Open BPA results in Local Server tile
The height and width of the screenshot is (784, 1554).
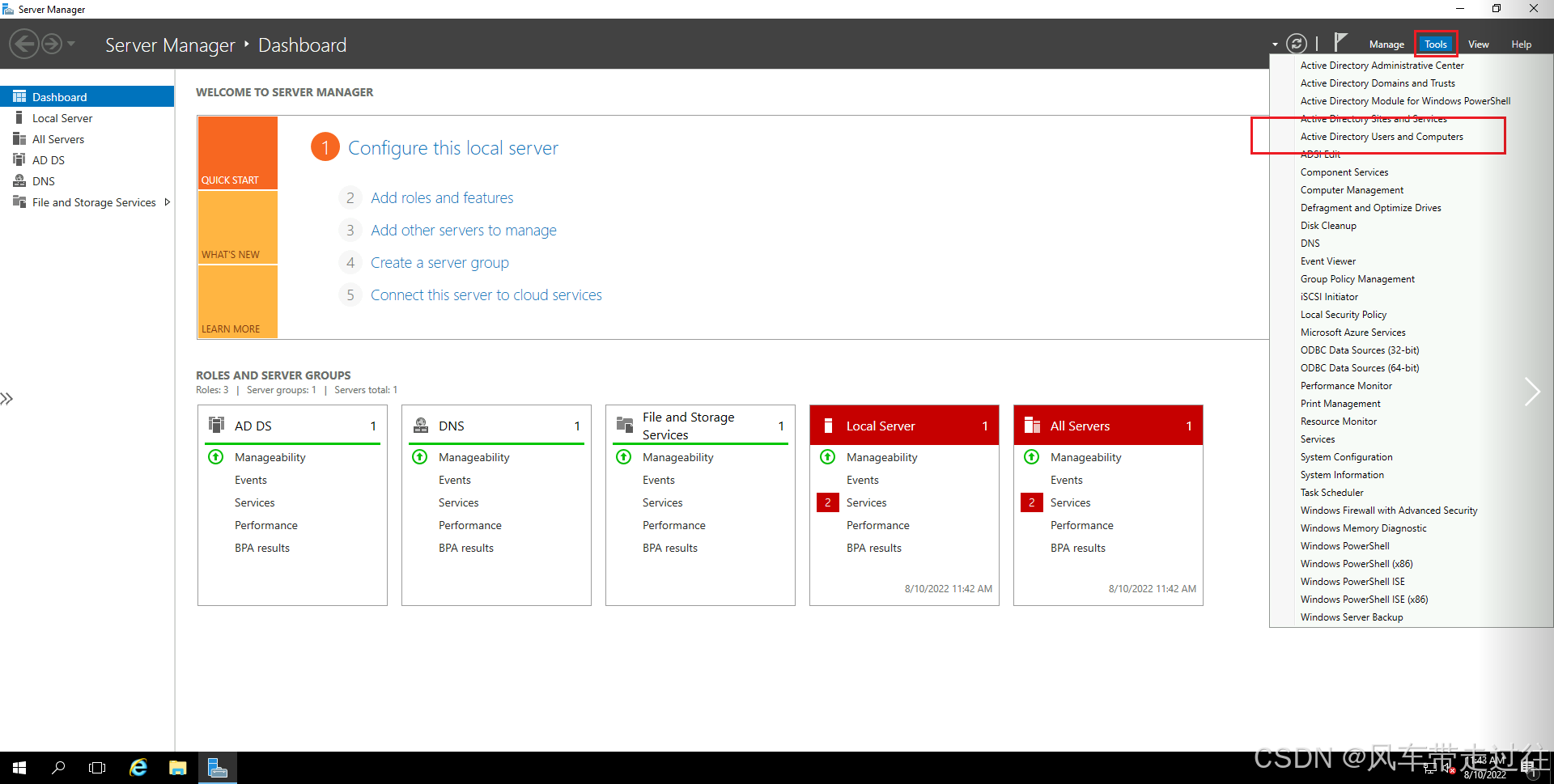(874, 548)
